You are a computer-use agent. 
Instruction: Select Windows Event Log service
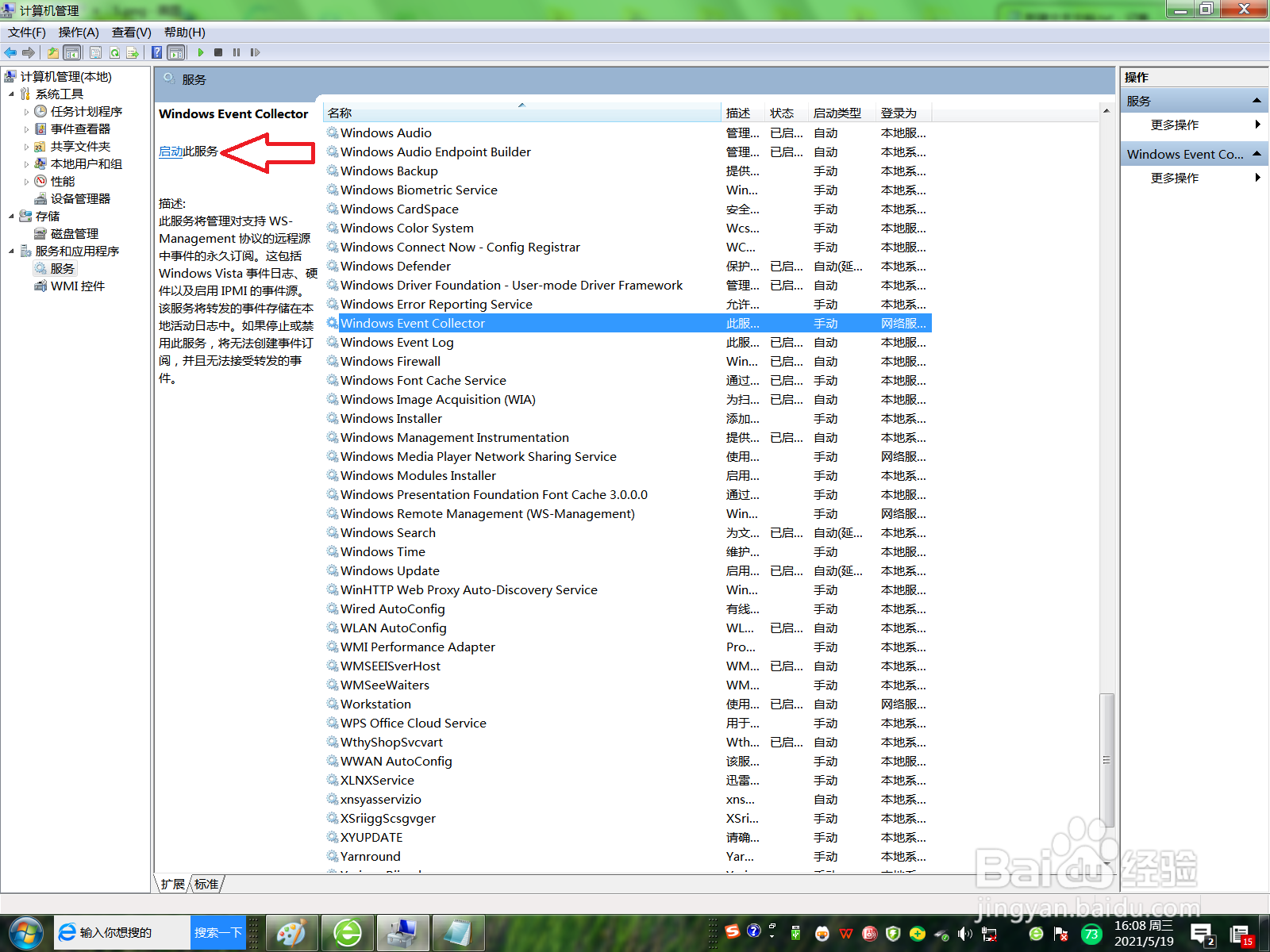point(627,343)
